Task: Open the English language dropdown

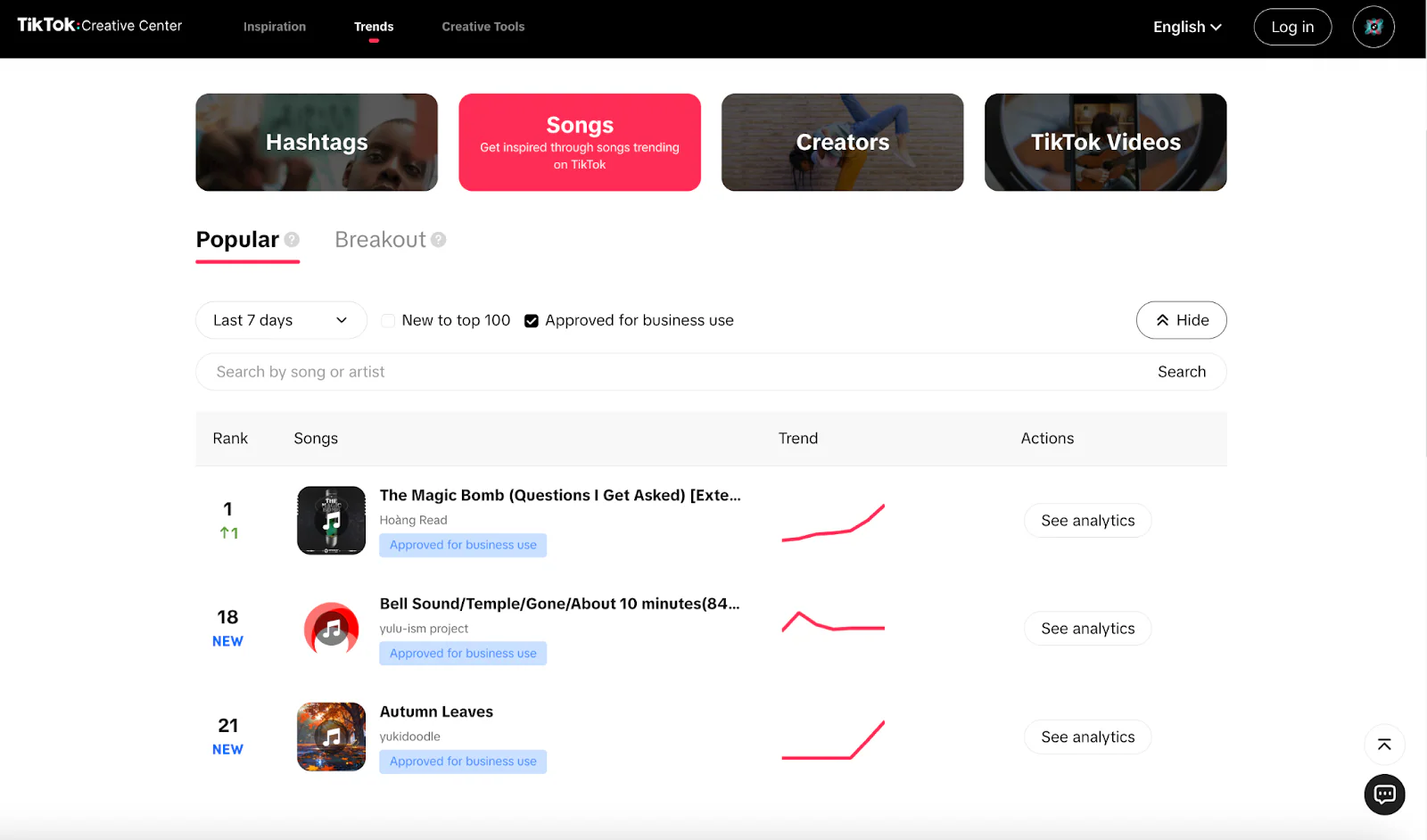Action: coord(1186,27)
